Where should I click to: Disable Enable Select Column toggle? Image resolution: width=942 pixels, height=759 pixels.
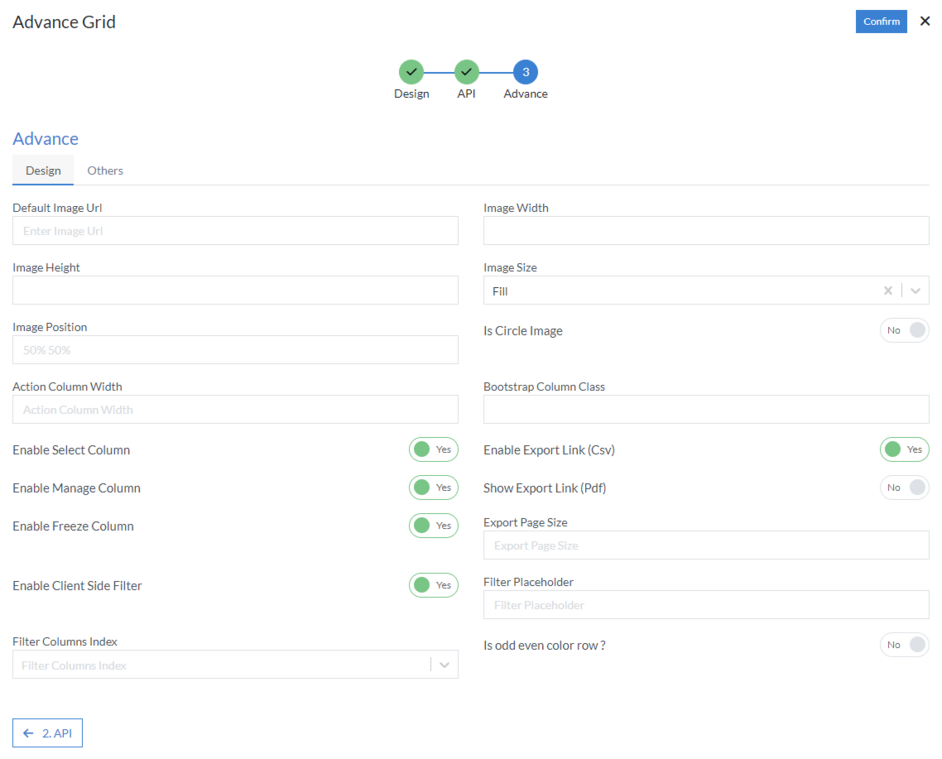pos(433,450)
